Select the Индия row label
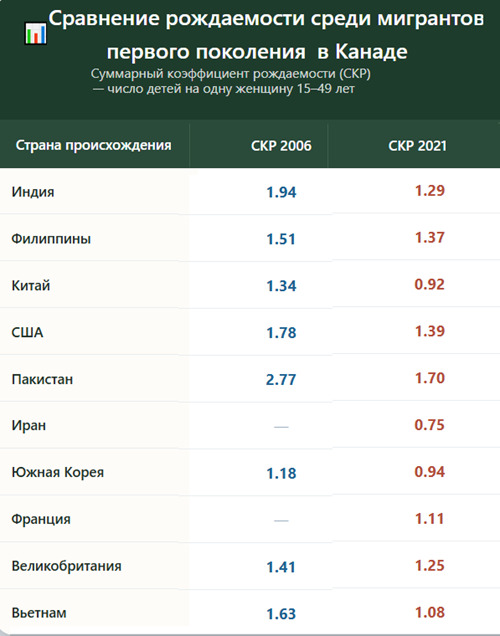Screen dimensions: 500x636 click(x=33, y=191)
